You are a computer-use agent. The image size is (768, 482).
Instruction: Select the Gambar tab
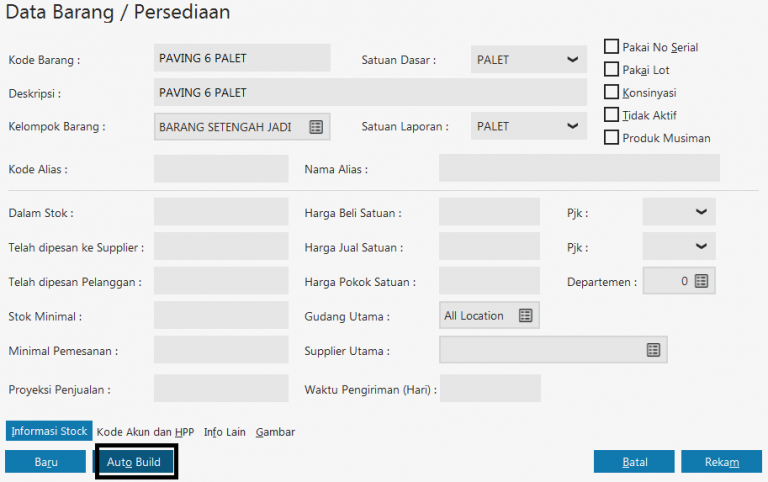click(275, 432)
